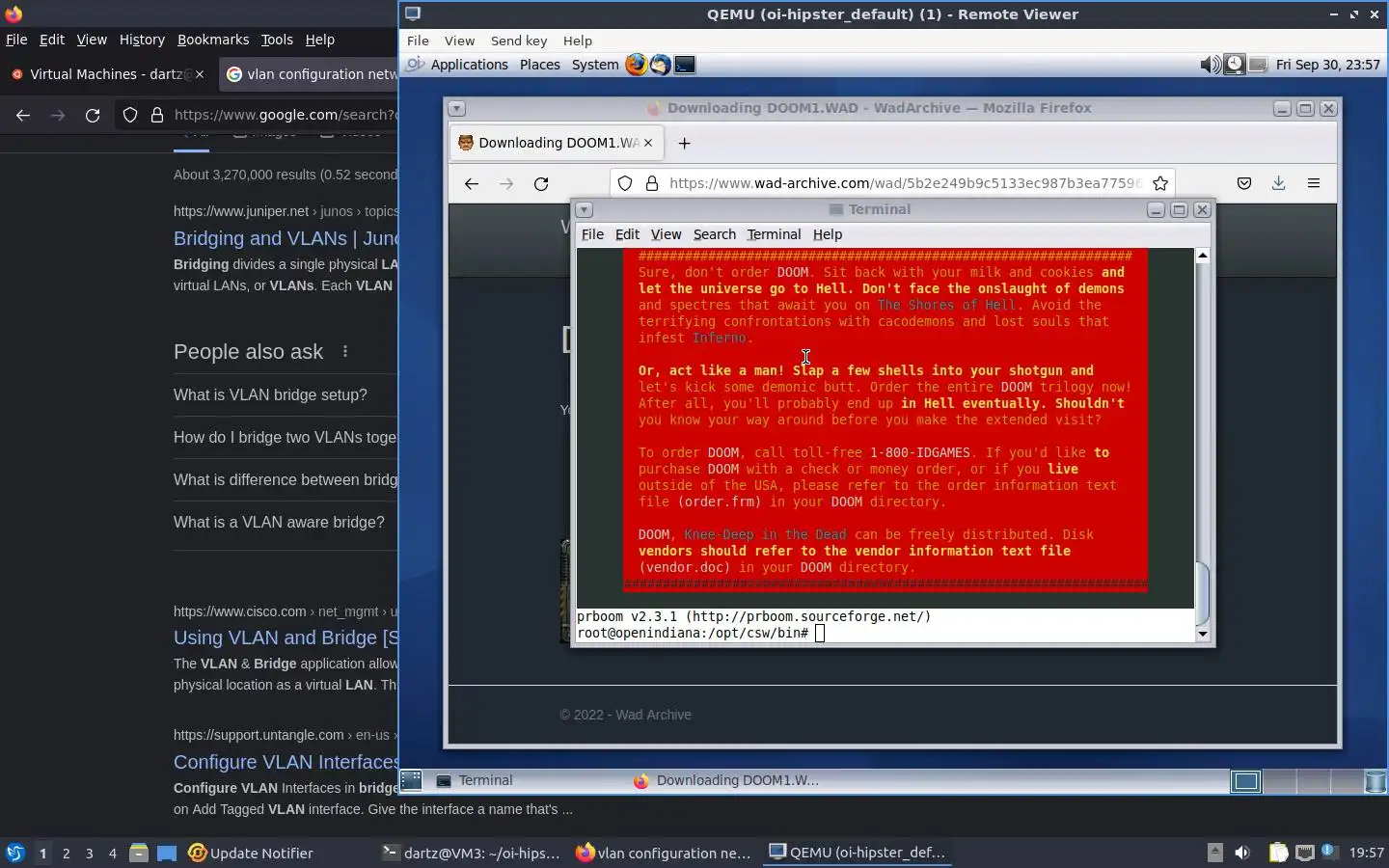Image resolution: width=1389 pixels, height=868 pixels.
Task: Open the Terminal window's title menu arrow
Action: pos(585,209)
